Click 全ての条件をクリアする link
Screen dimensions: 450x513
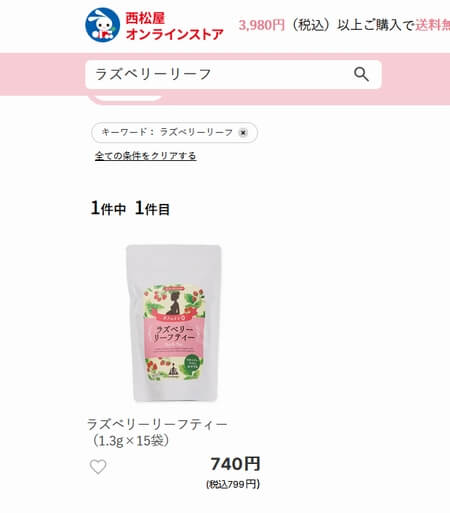coord(146,156)
